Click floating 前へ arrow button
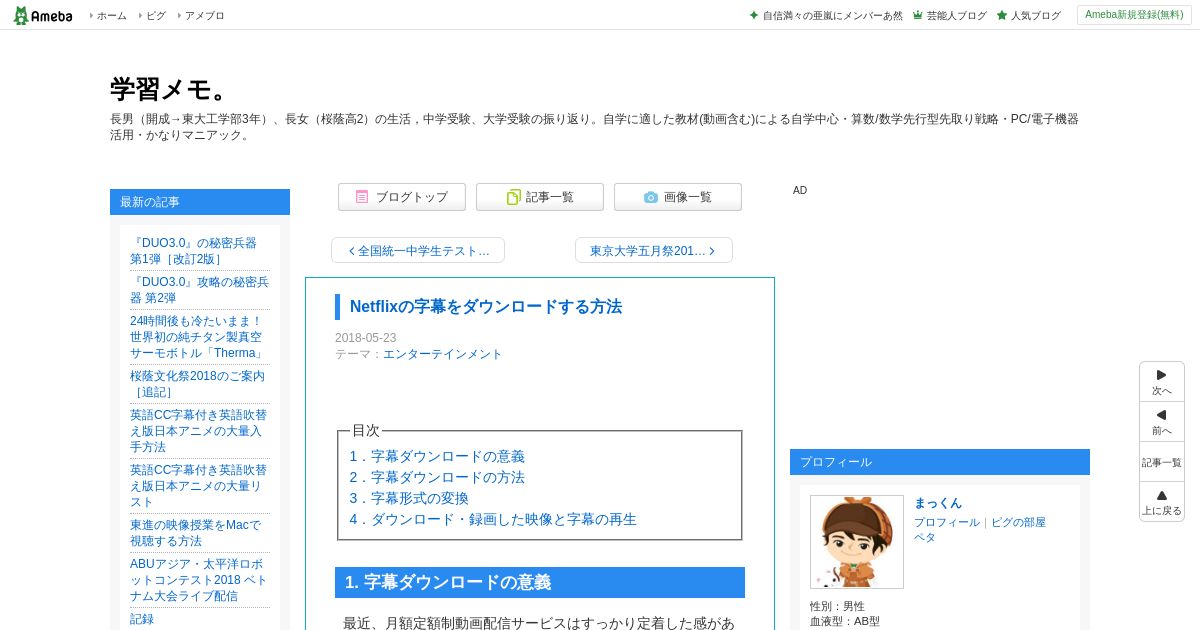This screenshot has width=1200, height=630. [1162, 422]
